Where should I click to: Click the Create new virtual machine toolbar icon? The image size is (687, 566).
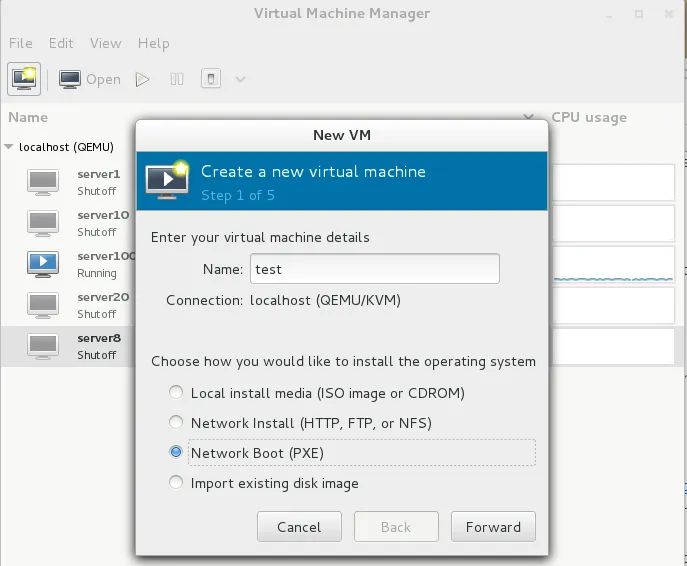[x=24, y=79]
